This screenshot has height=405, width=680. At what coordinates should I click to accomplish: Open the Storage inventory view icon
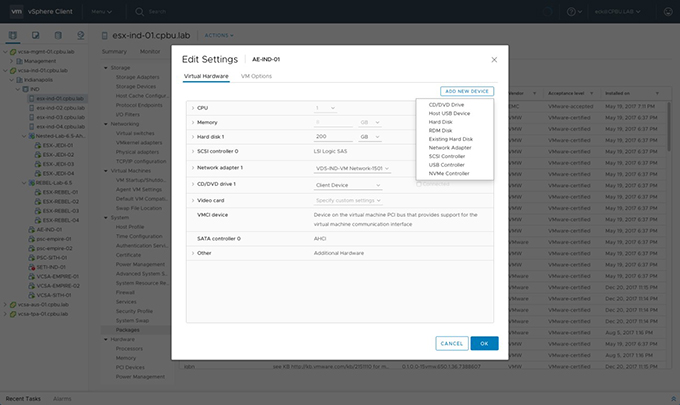(58, 35)
